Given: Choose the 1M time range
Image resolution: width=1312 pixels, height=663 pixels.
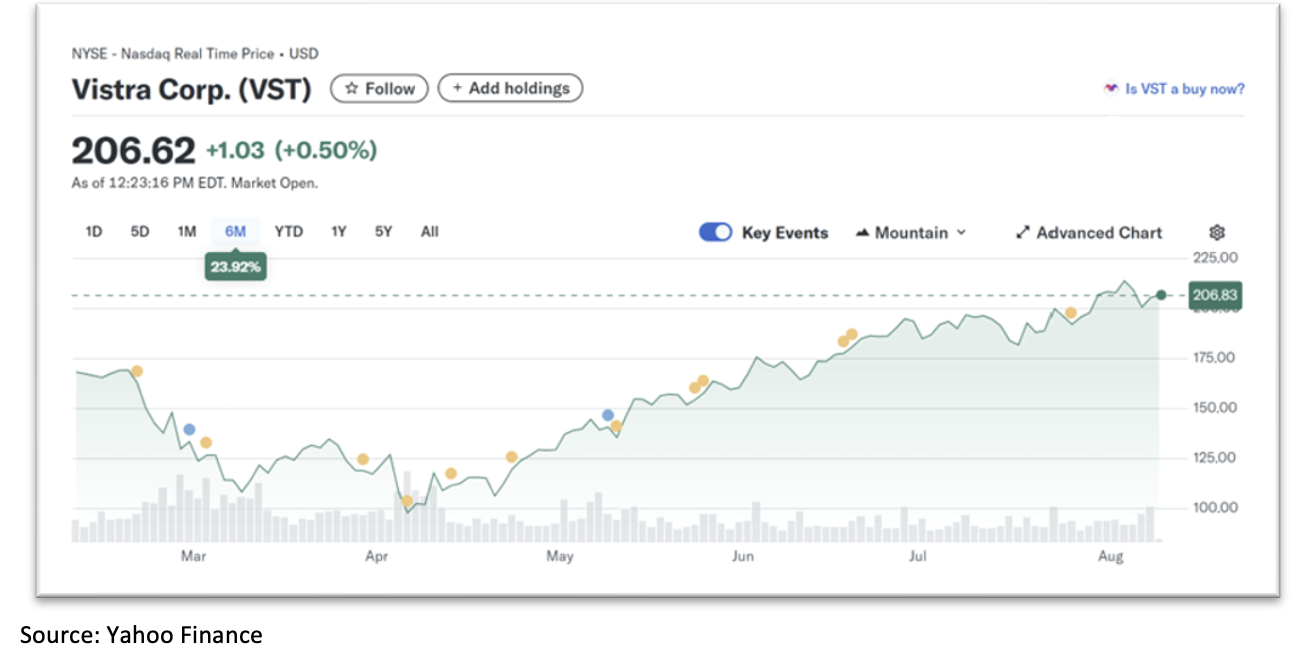Looking at the screenshot, I should coord(186,231).
